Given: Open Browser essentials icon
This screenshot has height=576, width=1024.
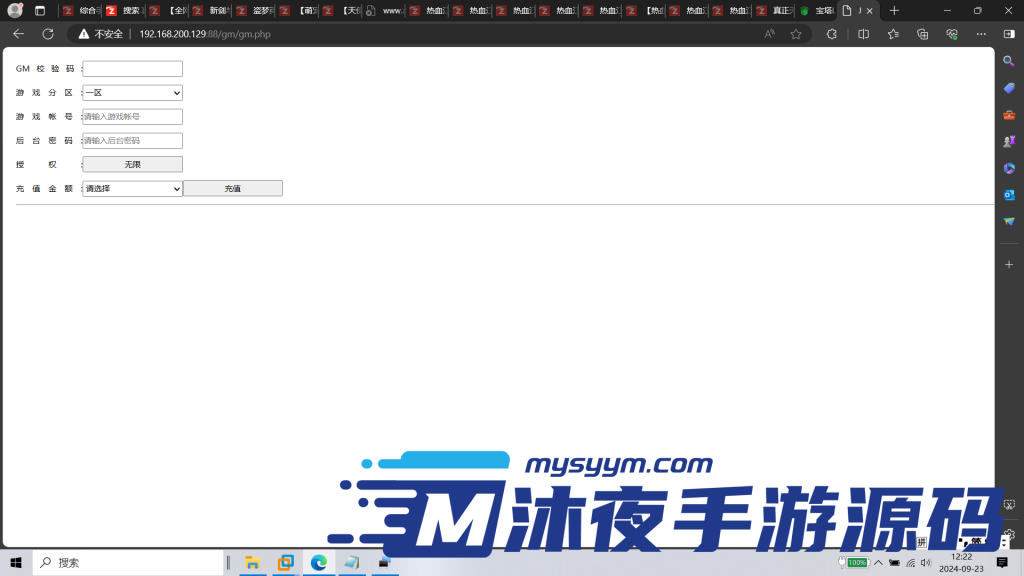Looking at the screenshot, I should 950,33.
